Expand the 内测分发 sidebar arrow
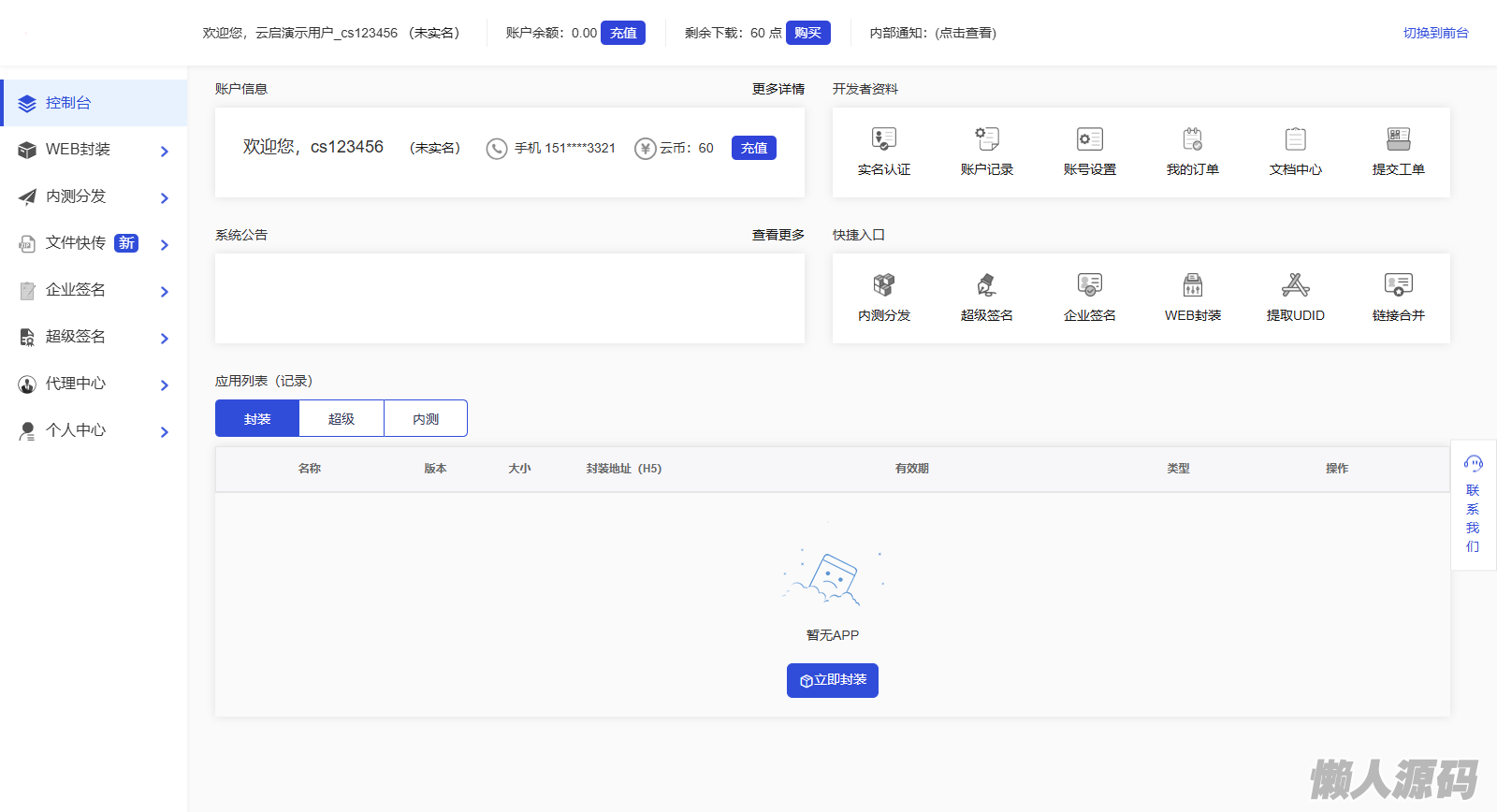The image size is (1497, 812). [x=165, y=197]
